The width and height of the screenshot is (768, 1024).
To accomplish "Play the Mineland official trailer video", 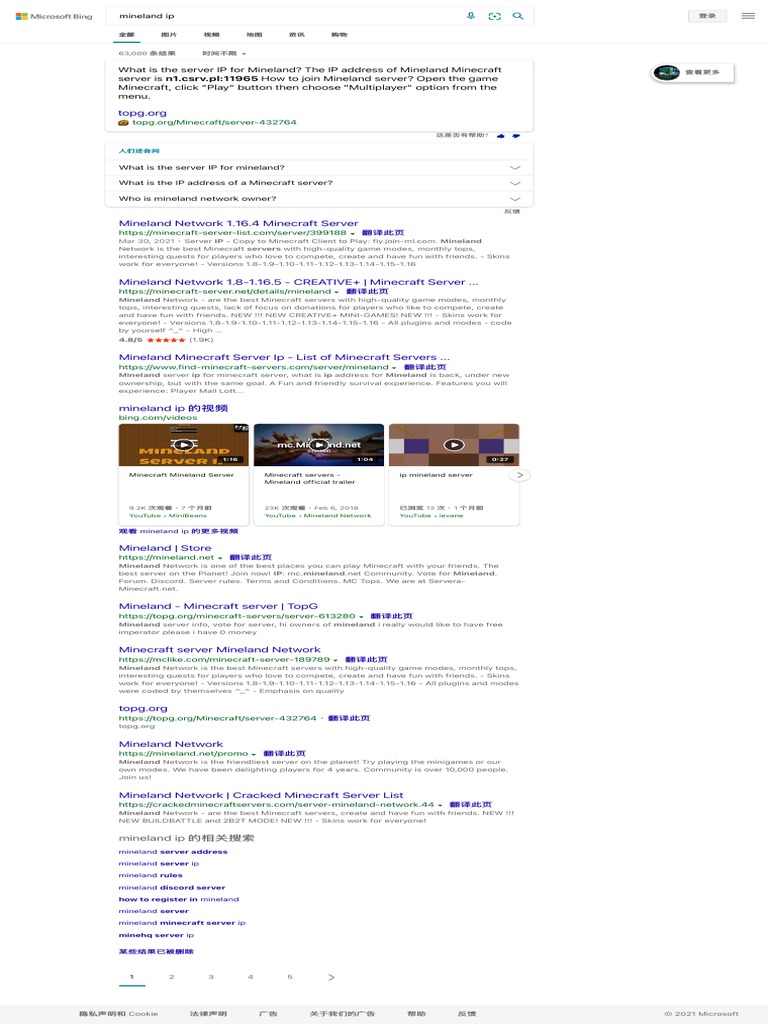I will pyautogui.click(x=319, y=445).
